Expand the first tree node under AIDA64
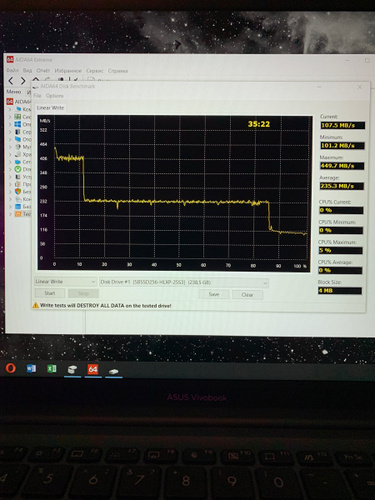 click(10, 109)
